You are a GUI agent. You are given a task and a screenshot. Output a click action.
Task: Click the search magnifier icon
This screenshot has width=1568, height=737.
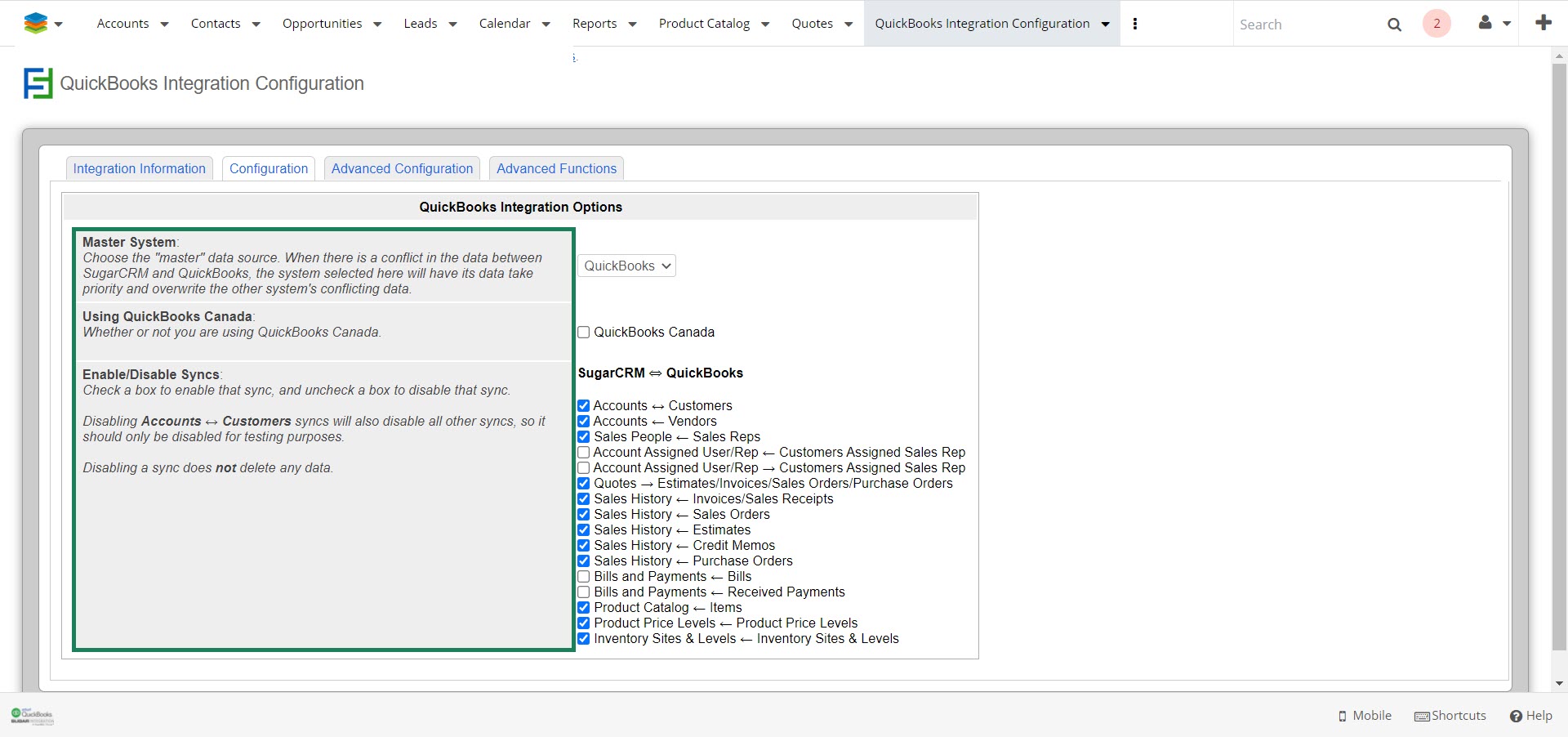pyautogui.click(x=1394, y=25)
